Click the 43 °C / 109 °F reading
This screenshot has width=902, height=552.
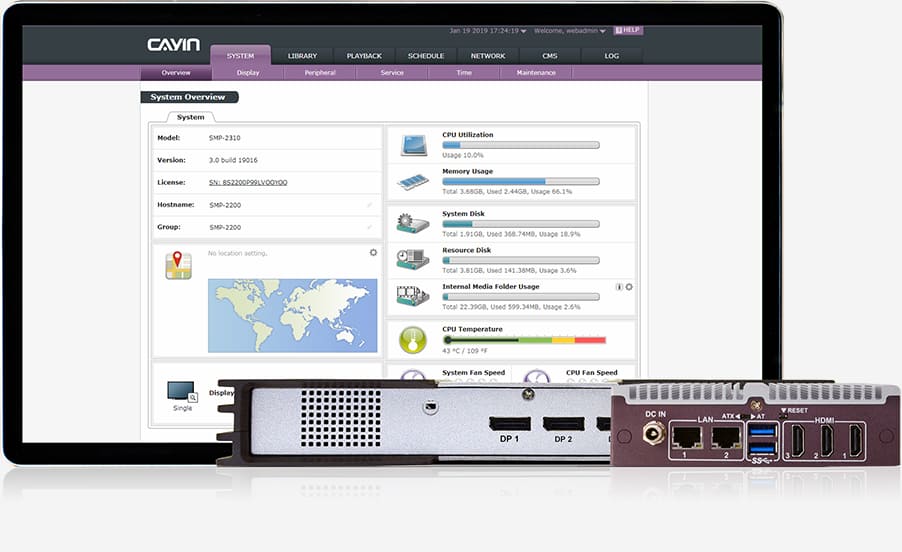point(465,350)
